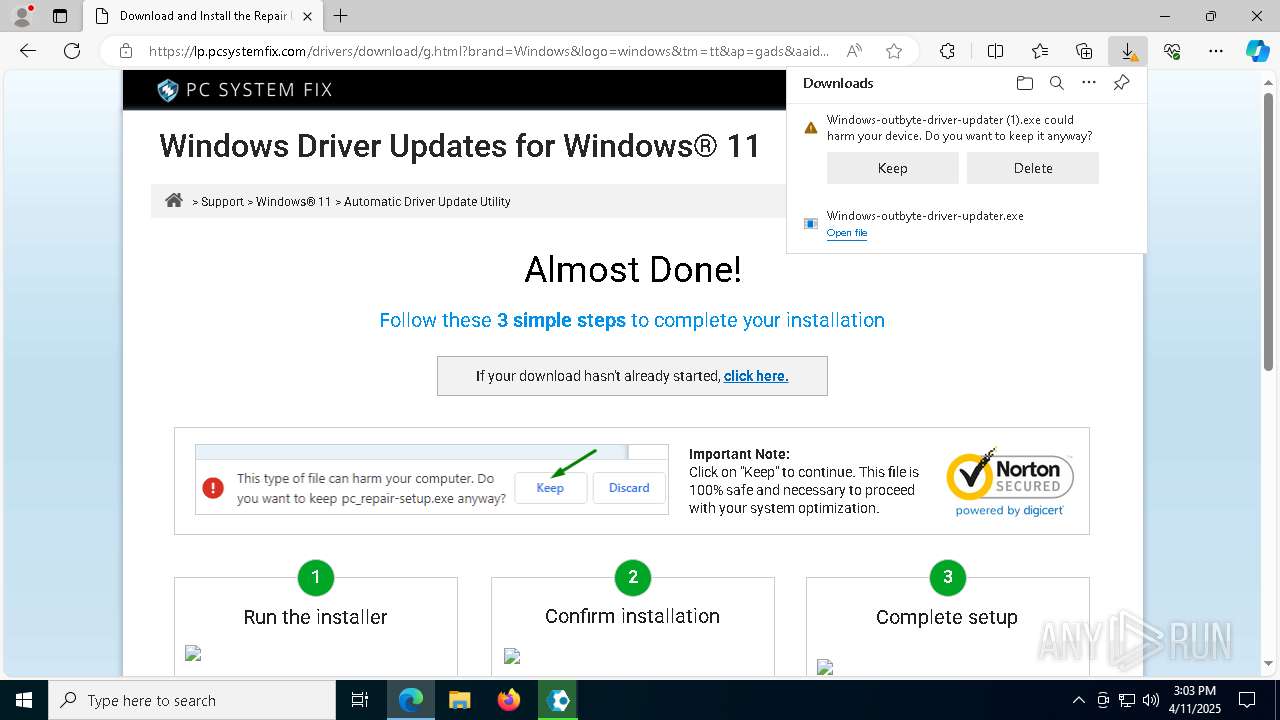This screenshot has width=1280, height=720.
Task: Open the Copilot sidebar icon
Action: [x=1258, y=51]
